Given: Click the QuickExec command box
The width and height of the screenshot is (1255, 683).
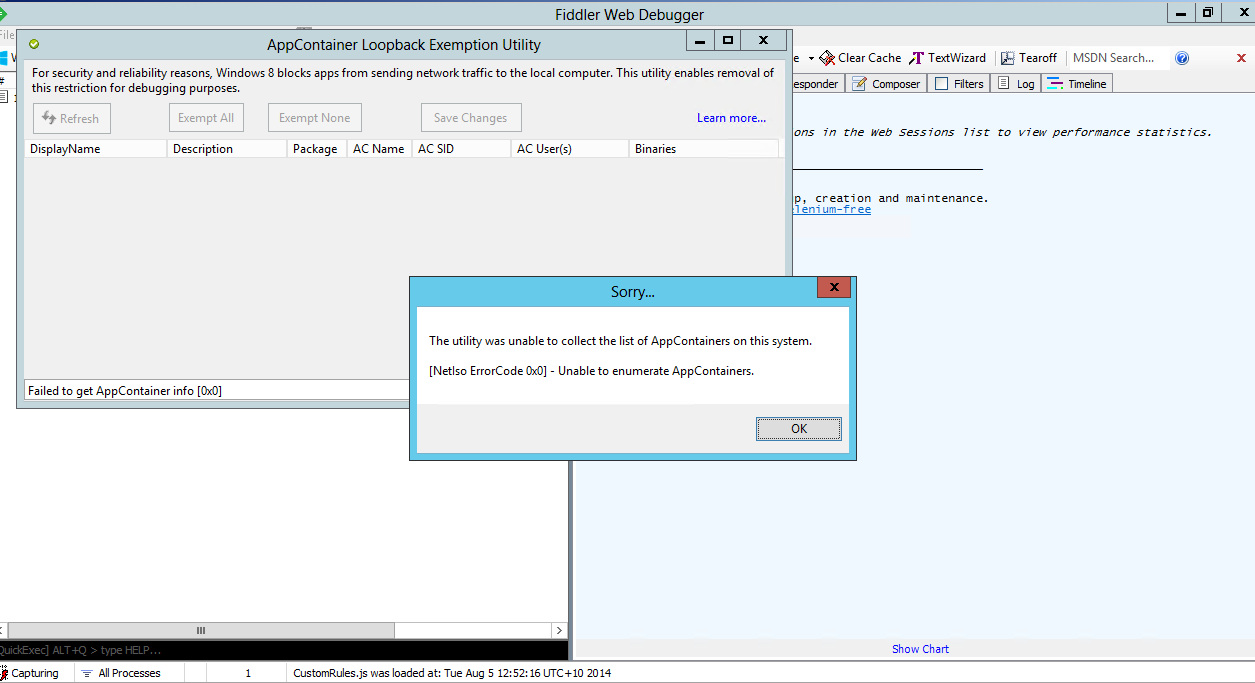Looking at the screenshot, I should click(284, 650).
